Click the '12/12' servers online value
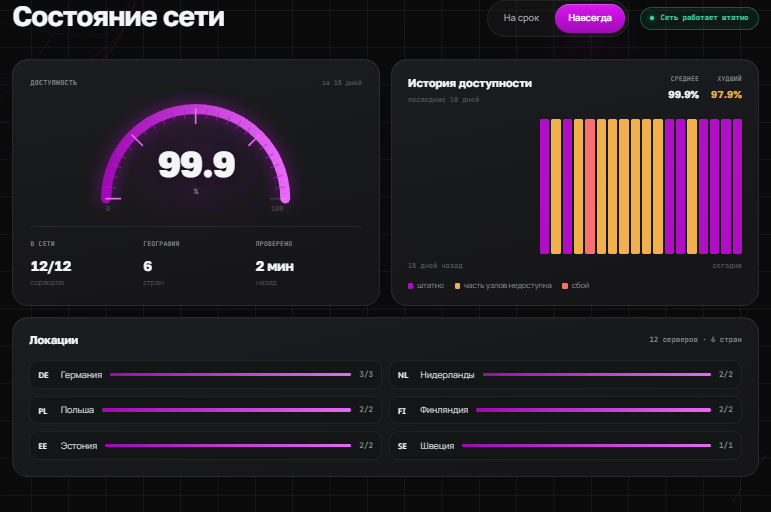 coord(51,266)
